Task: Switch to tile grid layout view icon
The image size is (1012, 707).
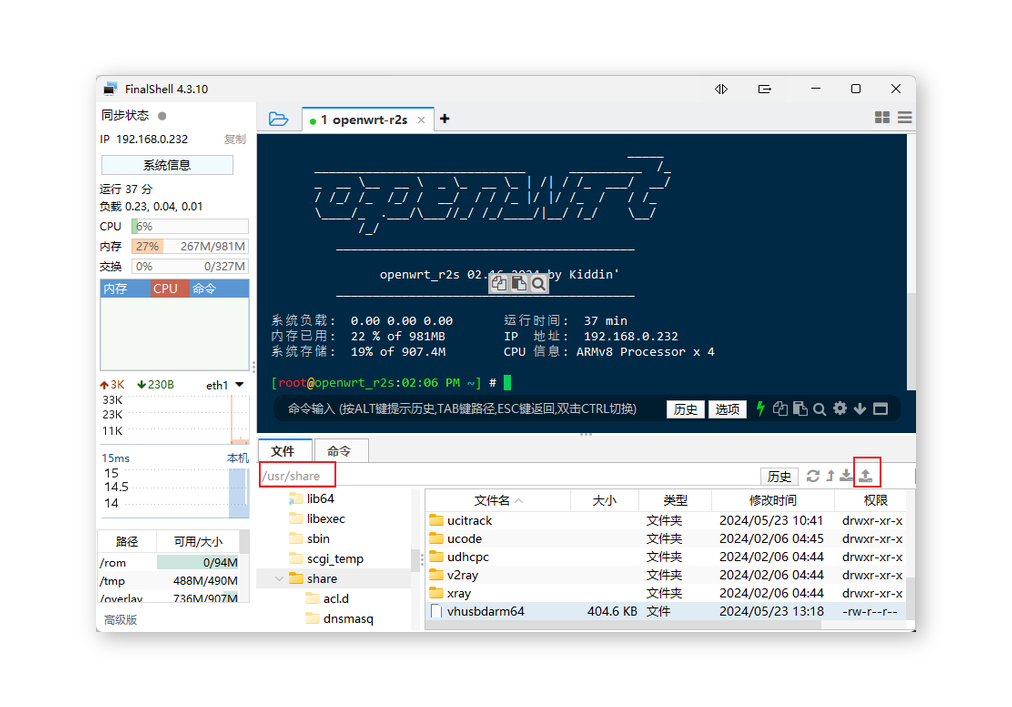Action: point(882,117)
